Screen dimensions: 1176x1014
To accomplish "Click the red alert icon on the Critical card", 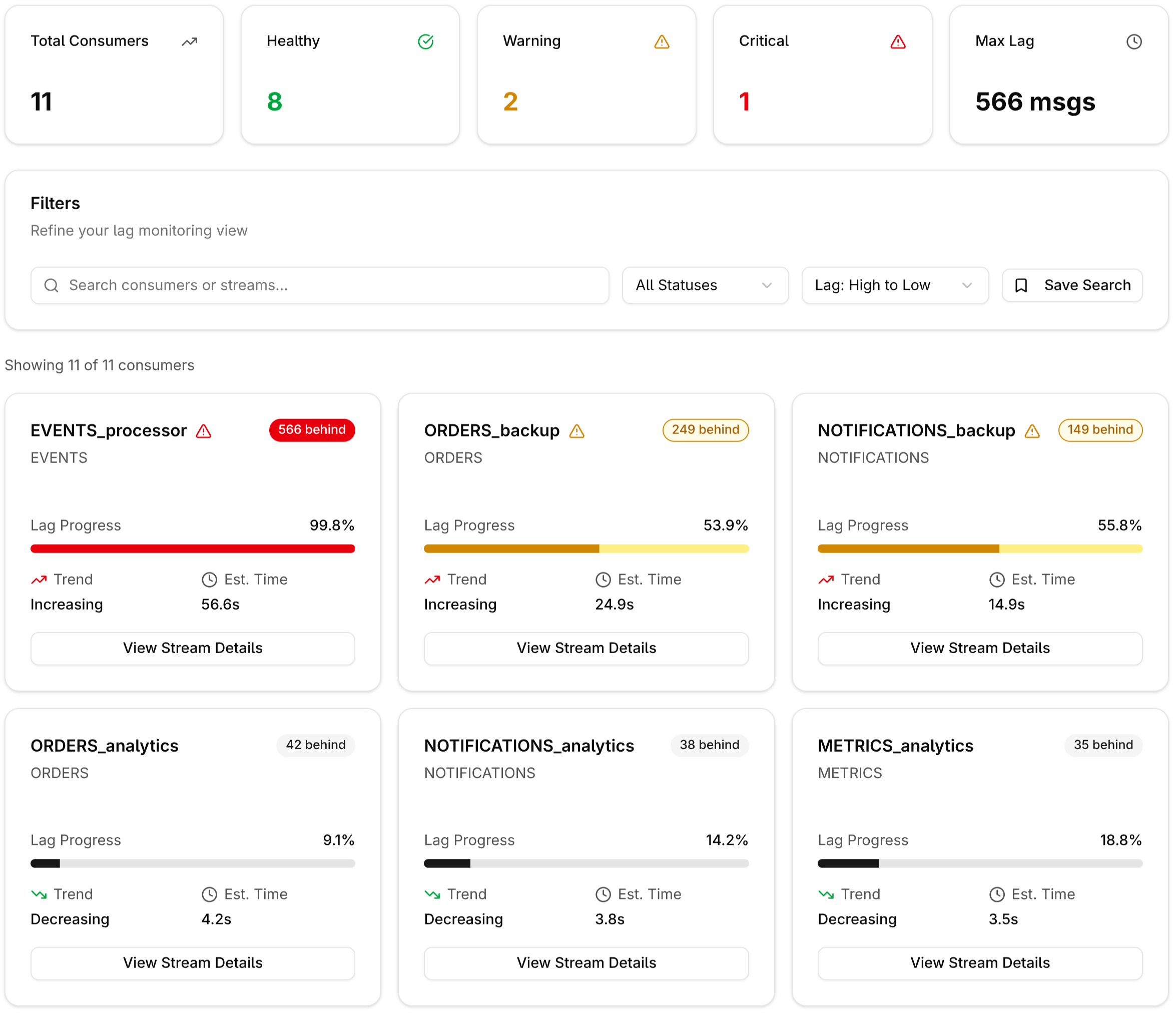I will [x=898, y=42].
